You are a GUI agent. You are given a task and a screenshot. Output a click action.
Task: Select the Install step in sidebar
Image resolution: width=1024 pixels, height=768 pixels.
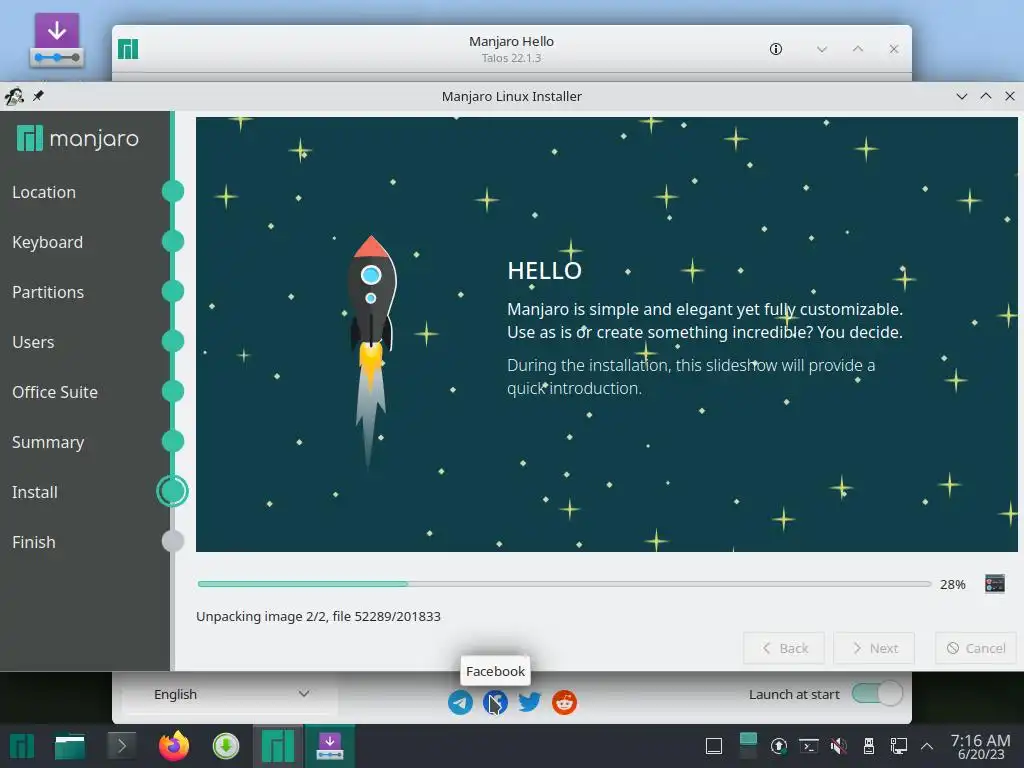pyautogui.click(x=35, y=492)
